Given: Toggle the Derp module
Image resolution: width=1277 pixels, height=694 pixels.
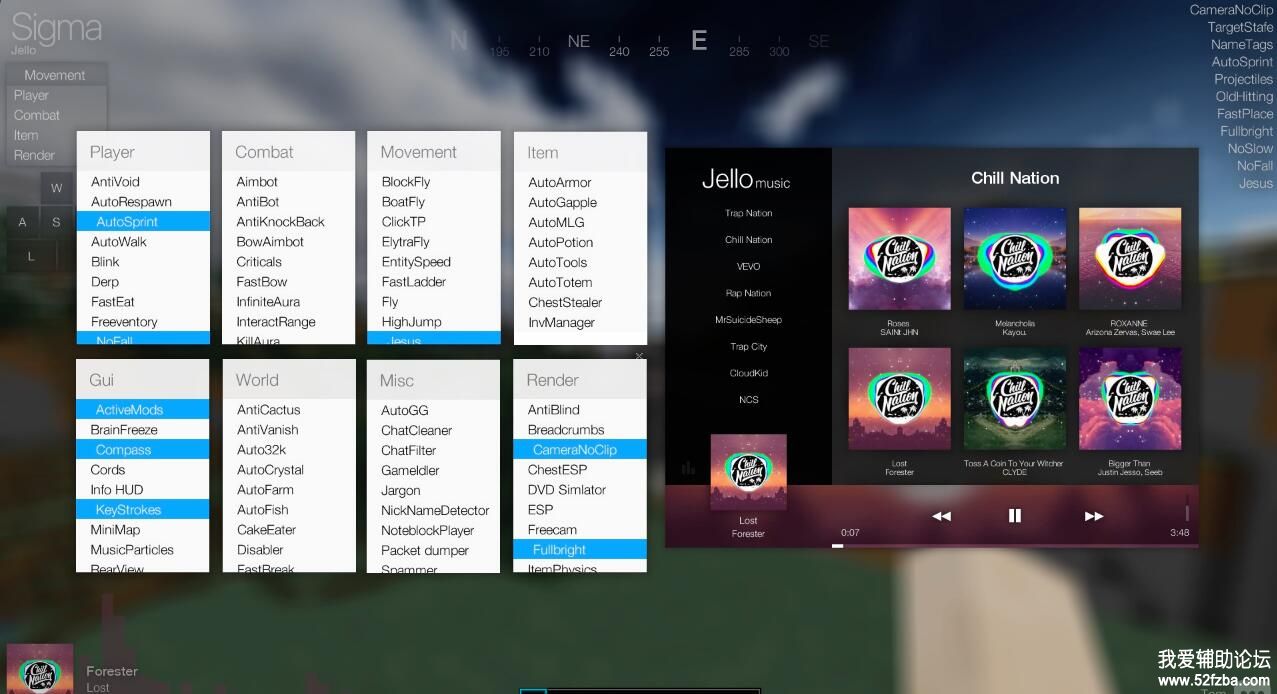Looking at the screenshot, I should click(143, 282).
